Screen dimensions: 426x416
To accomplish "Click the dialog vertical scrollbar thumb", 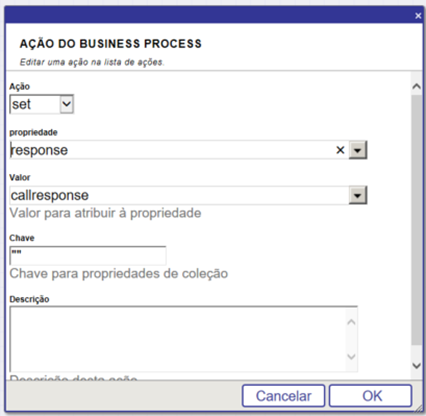I will [416, 220].
